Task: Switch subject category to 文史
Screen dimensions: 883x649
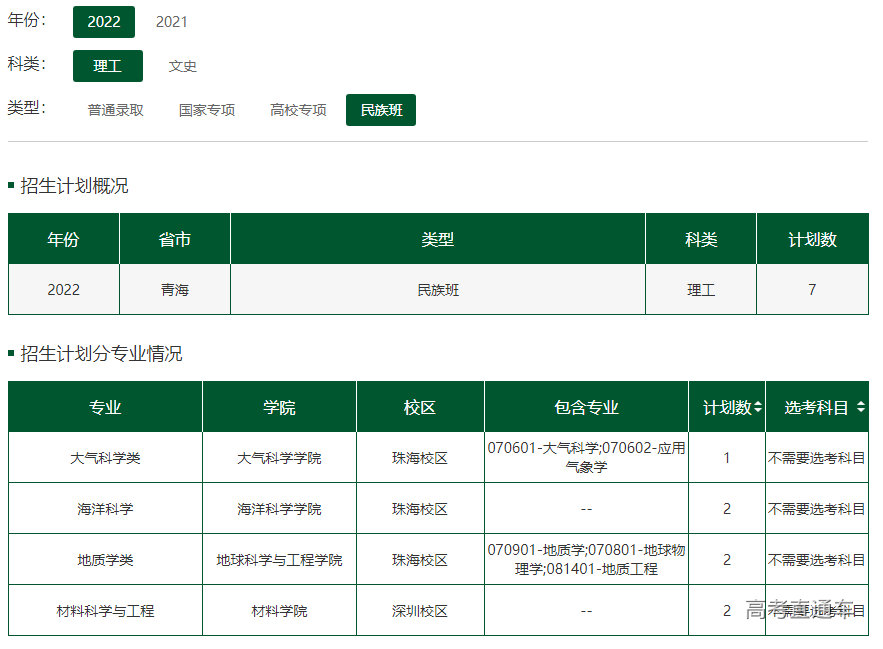Action: [x=182, y=66]
